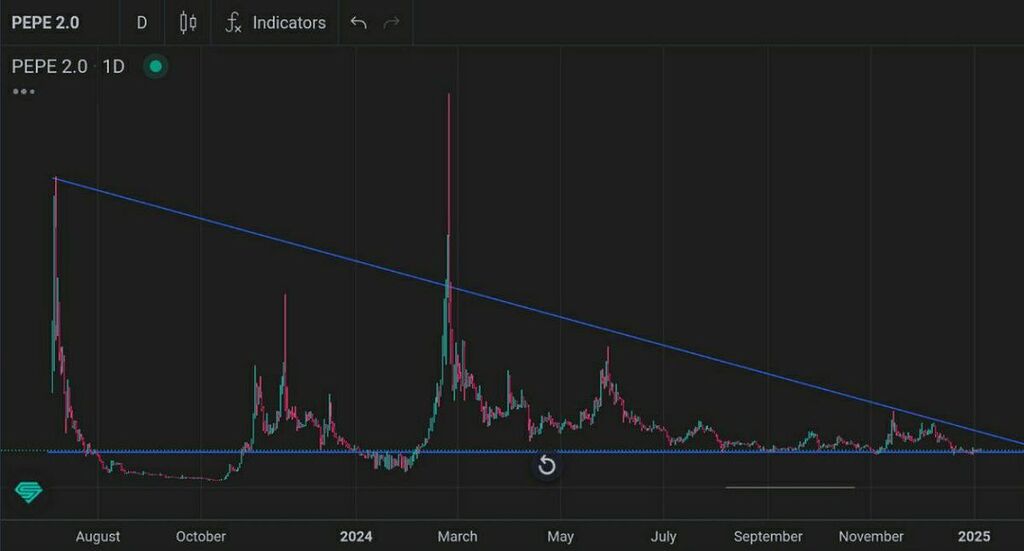The height and width of the screenshot is (551, 1024).
Task: Click the reset chart view button
Action: pos(547,465)
